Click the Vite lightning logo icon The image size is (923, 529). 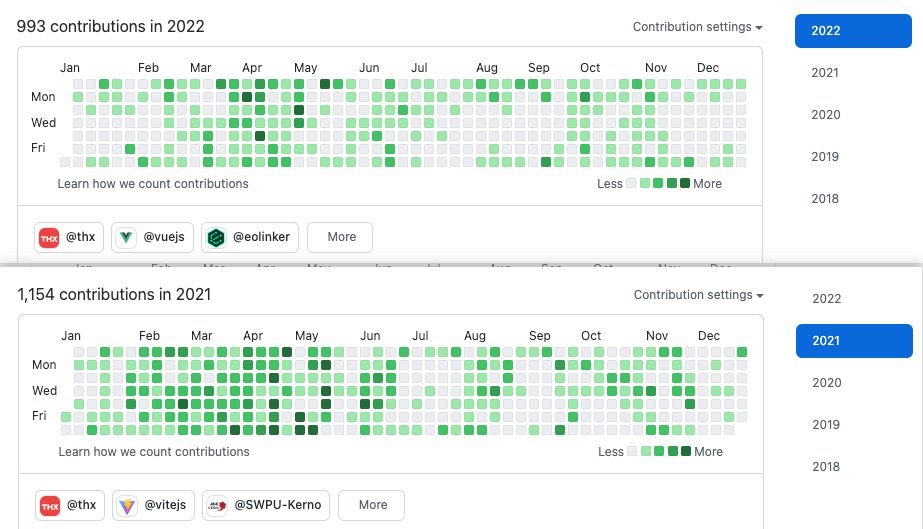click(127, 506)
